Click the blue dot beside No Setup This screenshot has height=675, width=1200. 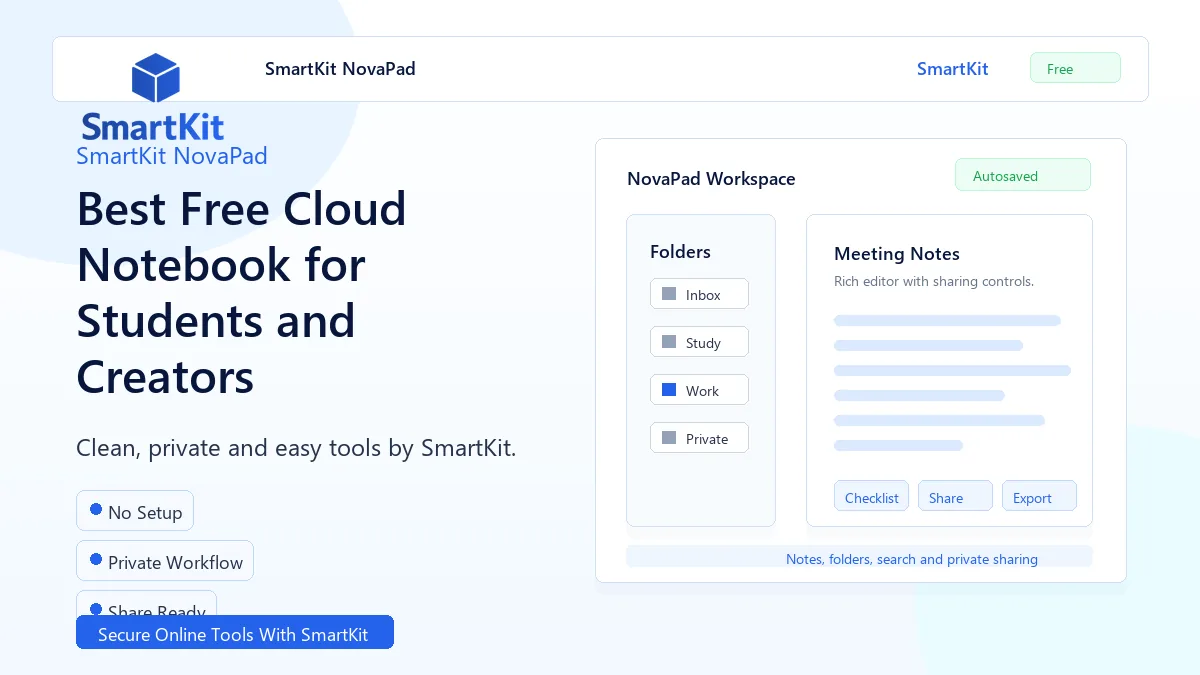(96, 509)
